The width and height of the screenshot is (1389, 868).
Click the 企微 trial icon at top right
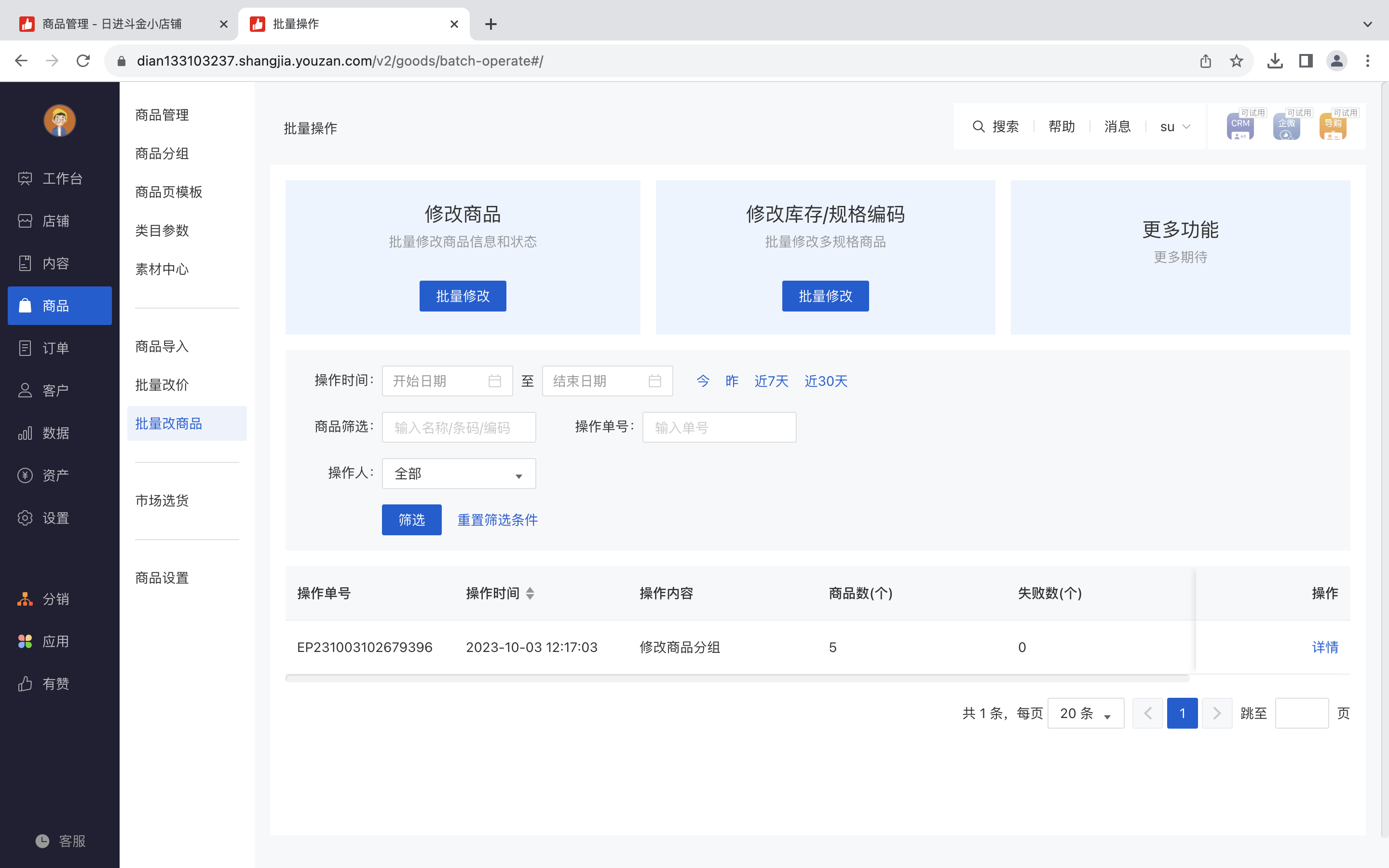click(x=1286, y=126)
